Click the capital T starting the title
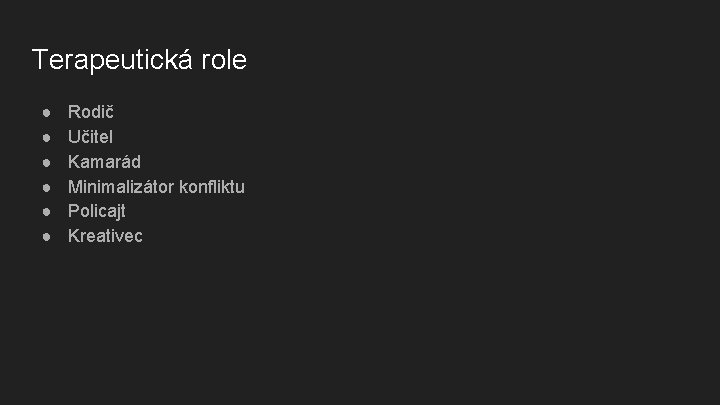The height and width of the screenshot is (405, 720). (x=39, y=60)
